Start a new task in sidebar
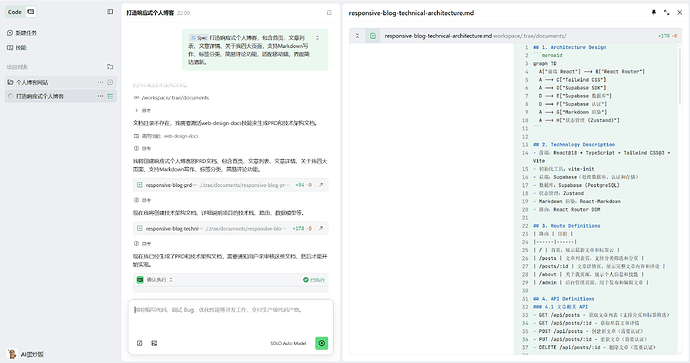 pyautogui.click(x=22, y=33)
